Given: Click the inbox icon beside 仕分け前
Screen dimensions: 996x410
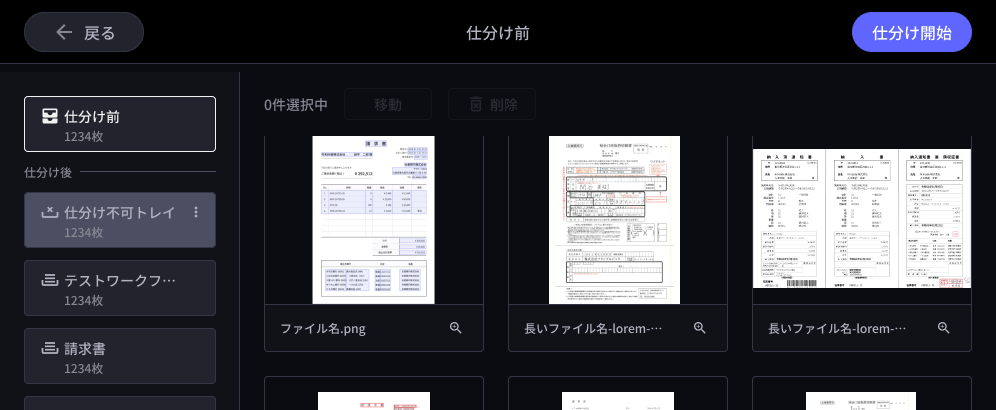Looking at the screenshot, I should 50,116.
